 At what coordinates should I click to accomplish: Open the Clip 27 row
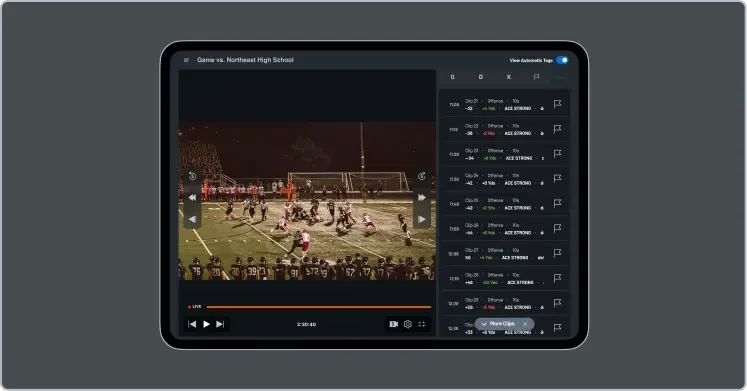(505, 253)
